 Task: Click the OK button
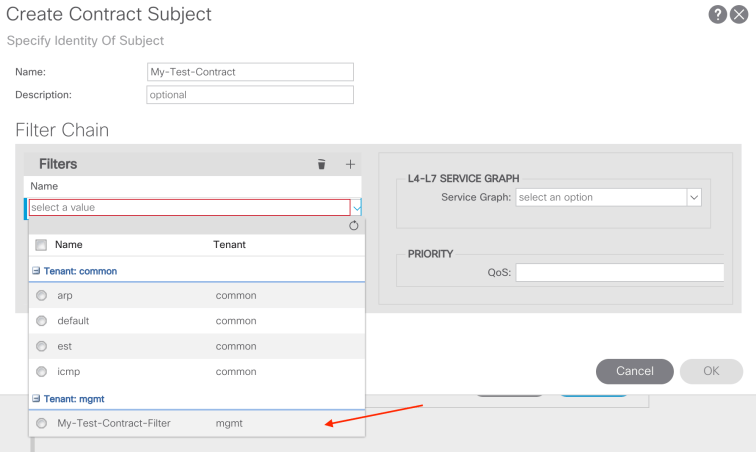point(711,371)
